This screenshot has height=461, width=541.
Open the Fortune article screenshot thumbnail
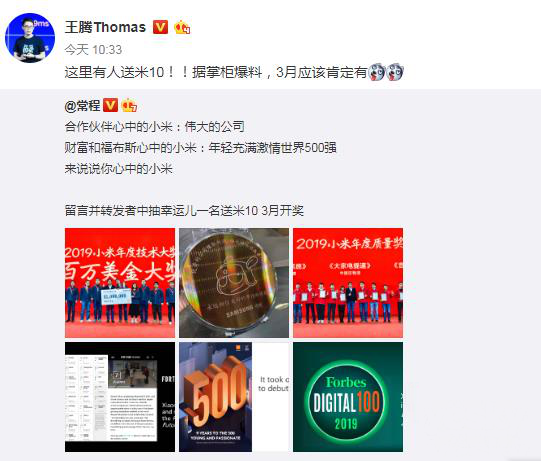[x=120, y=397]
